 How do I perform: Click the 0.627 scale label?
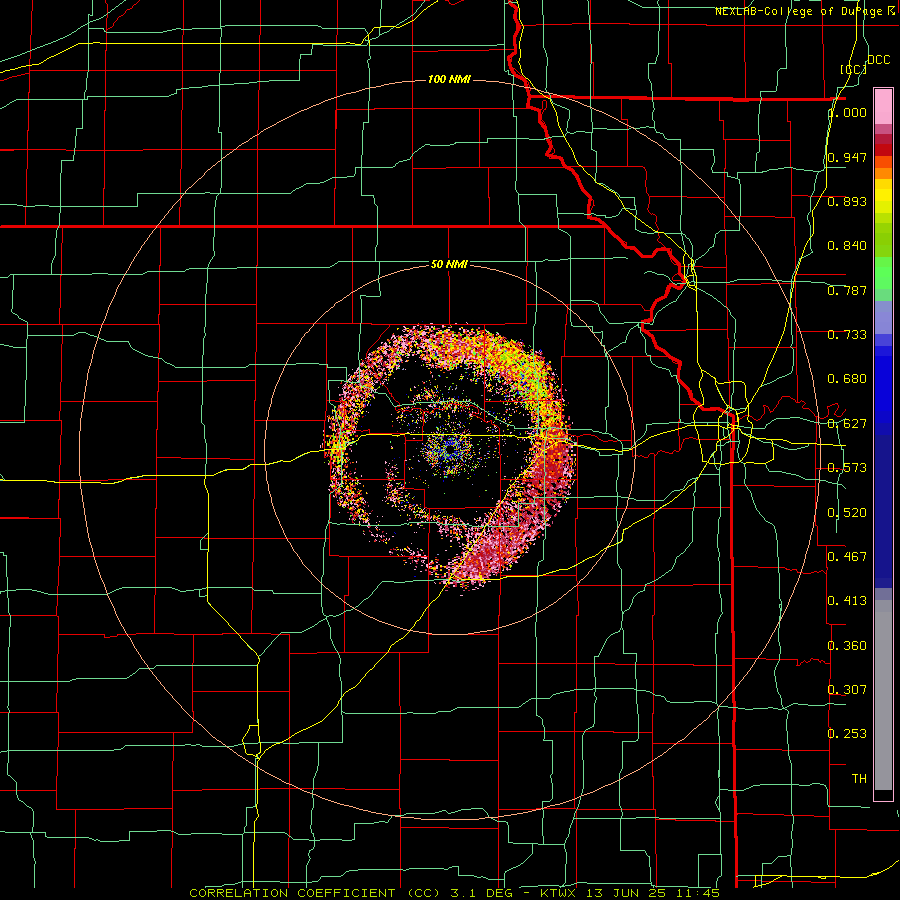pyautogui.click(x=847, y=424)
